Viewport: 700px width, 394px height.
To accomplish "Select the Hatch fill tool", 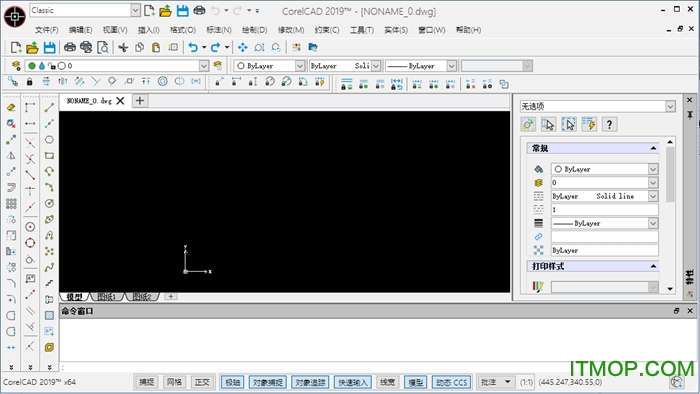I will click(49, 315).
